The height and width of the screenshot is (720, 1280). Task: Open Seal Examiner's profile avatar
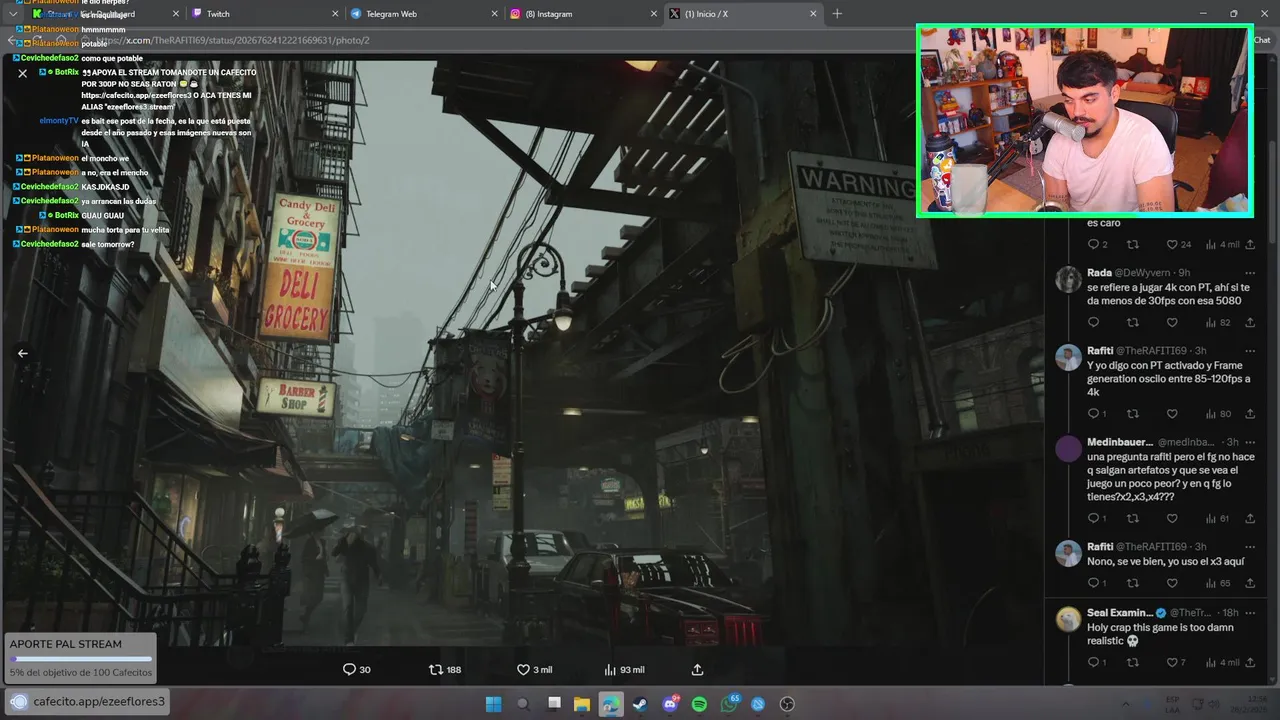click(x=1068, y=619)
